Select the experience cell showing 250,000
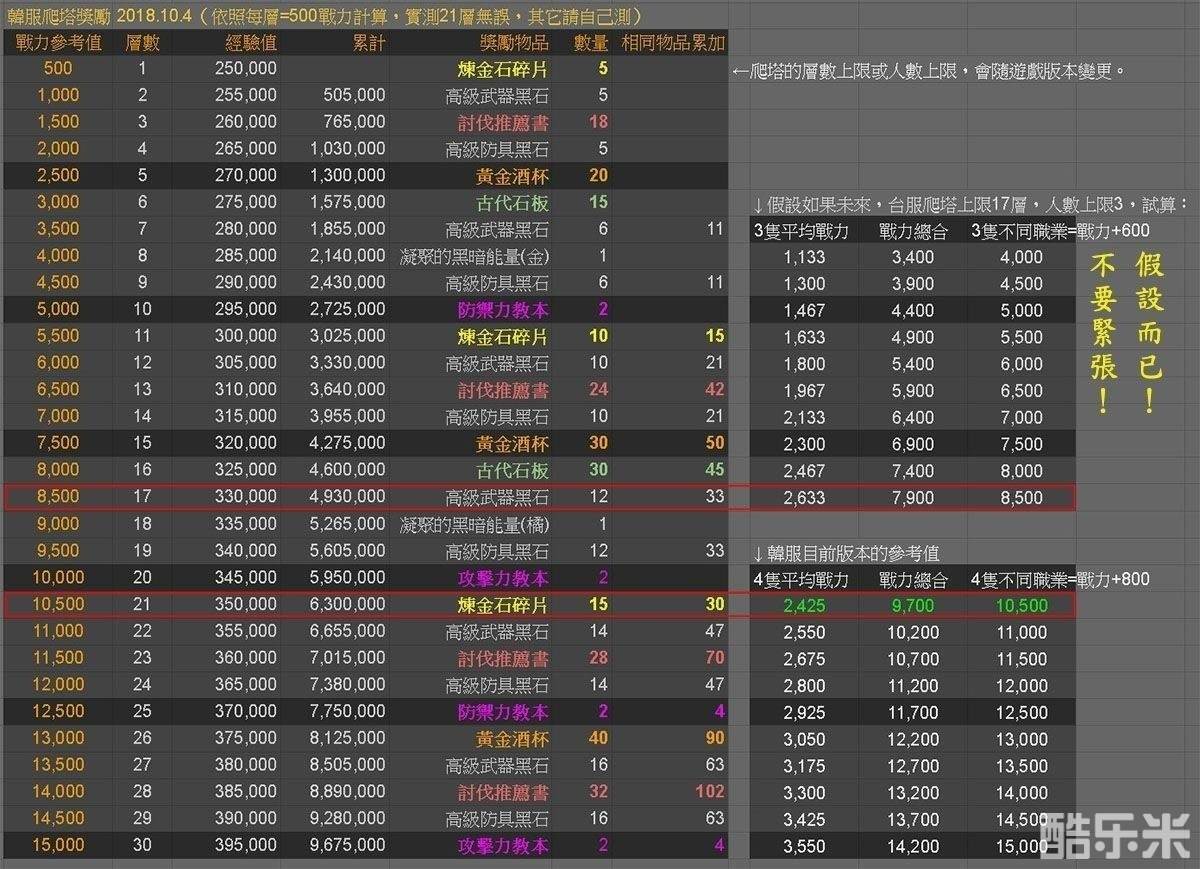 click(x=246, y=69)
